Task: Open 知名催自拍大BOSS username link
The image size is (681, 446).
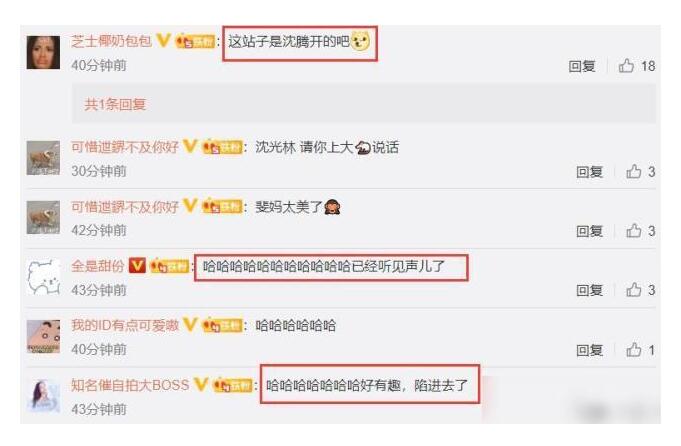Action: pyautogui.click(x=130, y=385)
